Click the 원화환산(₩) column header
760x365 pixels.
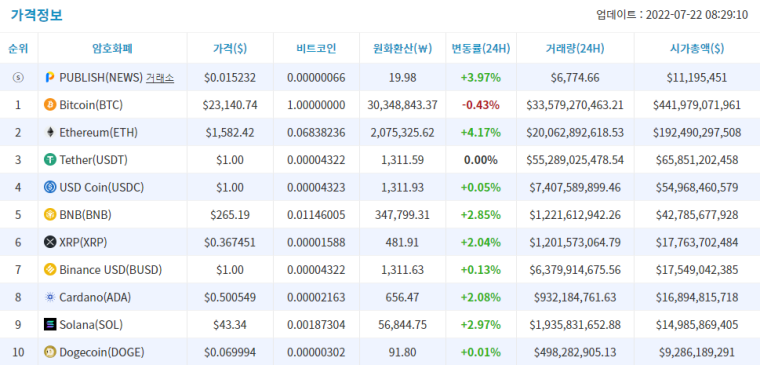[402, 48]
